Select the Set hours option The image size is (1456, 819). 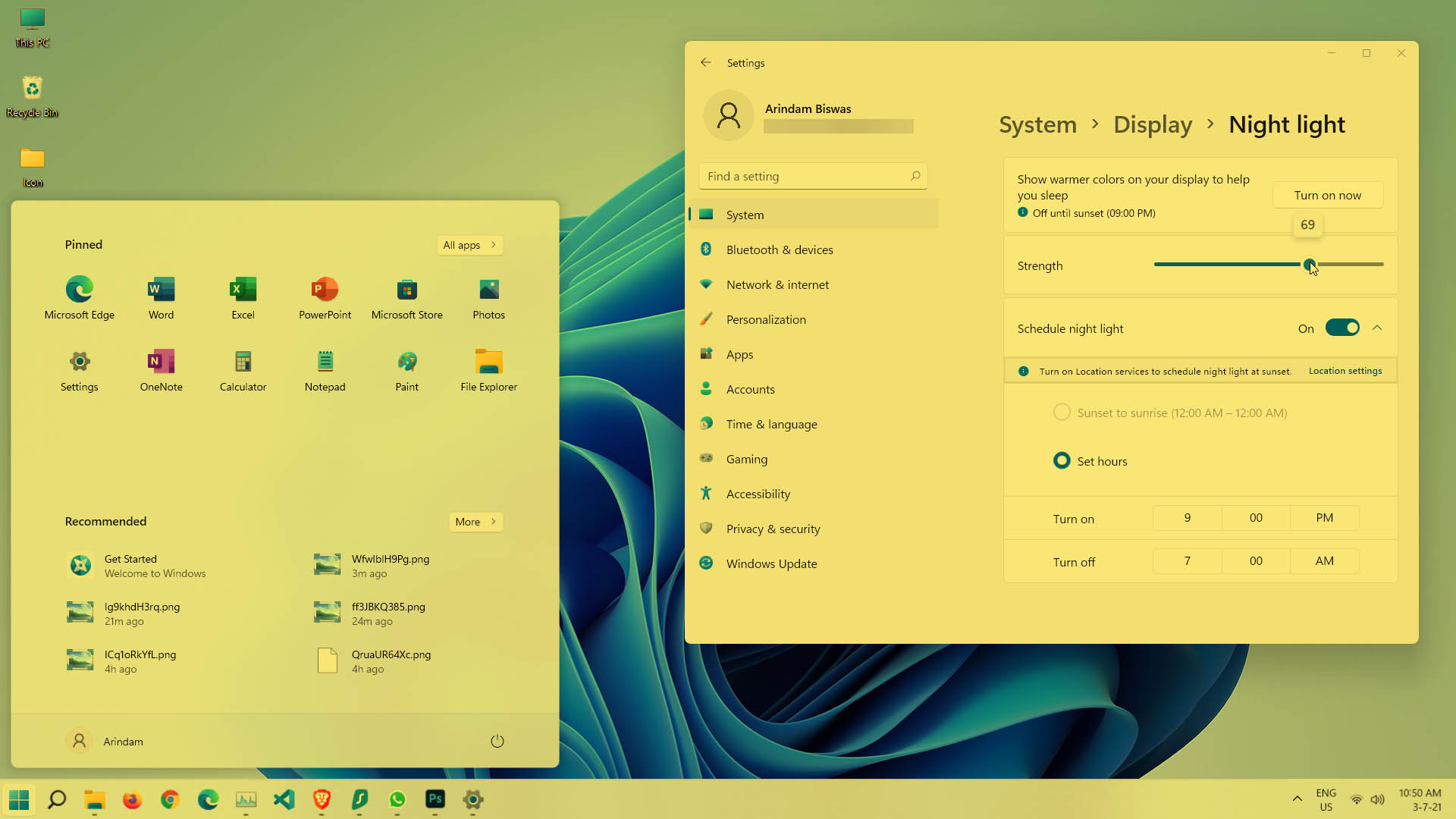point(1061,460)
